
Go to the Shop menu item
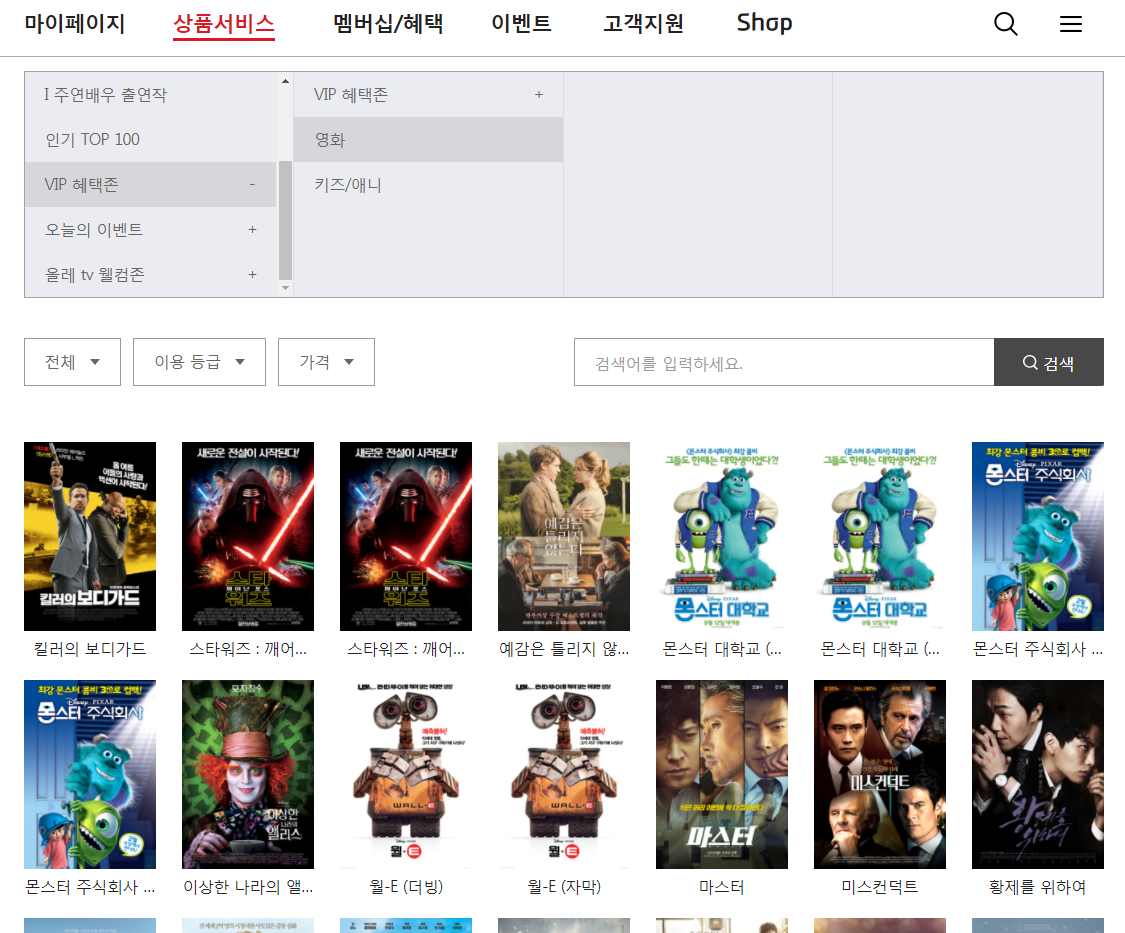click(x=764, y=24)
